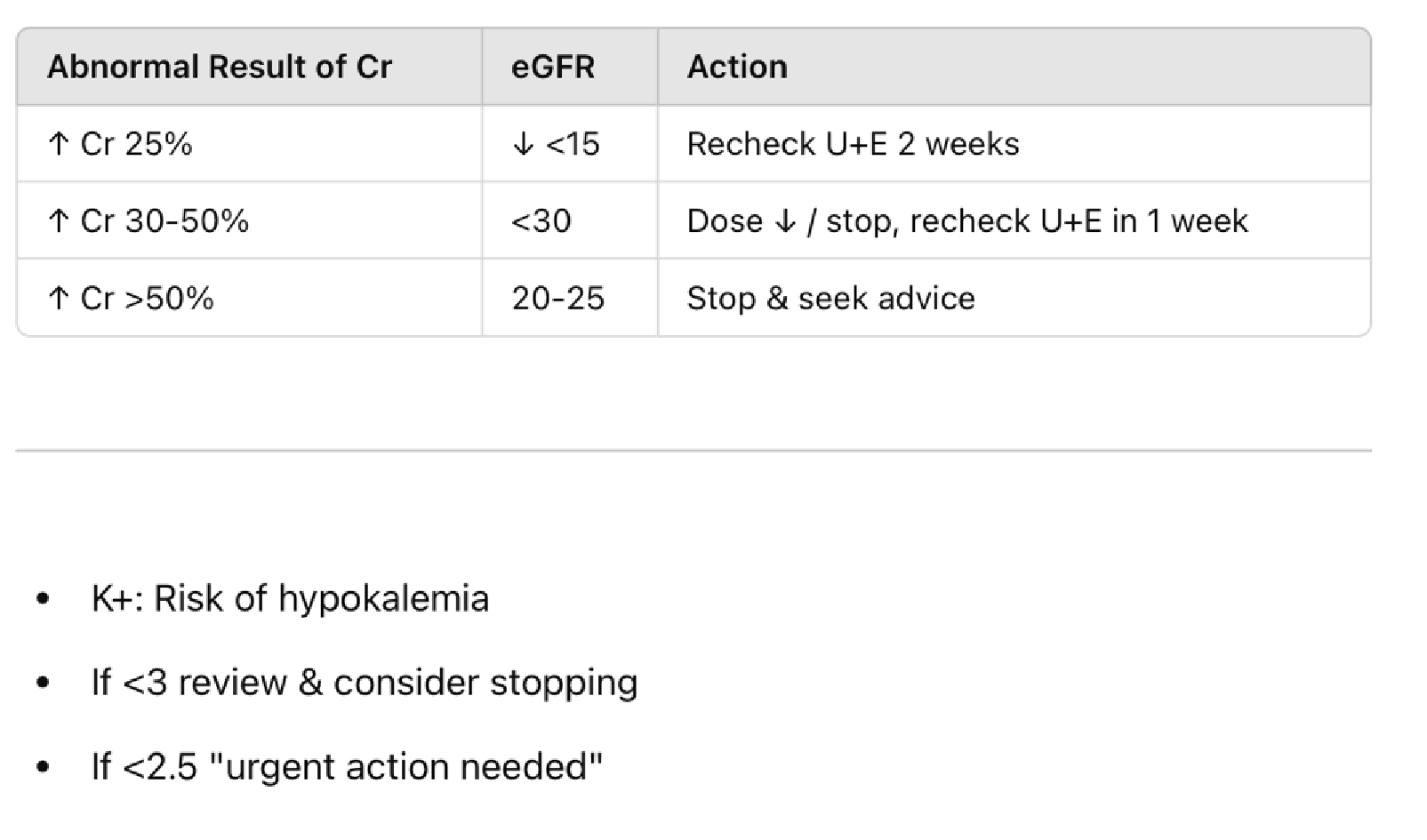Select the eGFR column header

tap(553, 67)
